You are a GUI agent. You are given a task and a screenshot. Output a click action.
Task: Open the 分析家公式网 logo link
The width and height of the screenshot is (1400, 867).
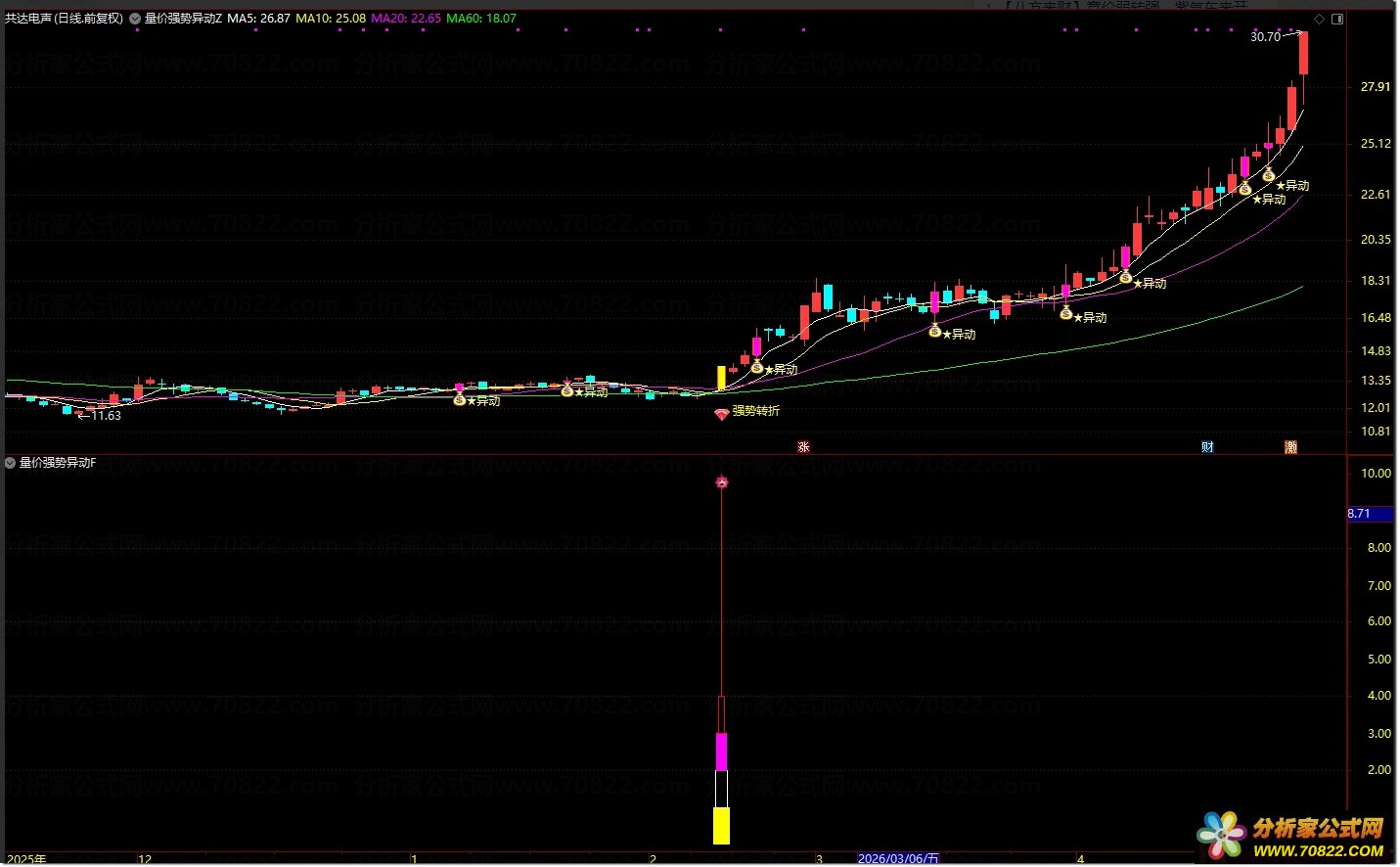[x=1291, y=838]
